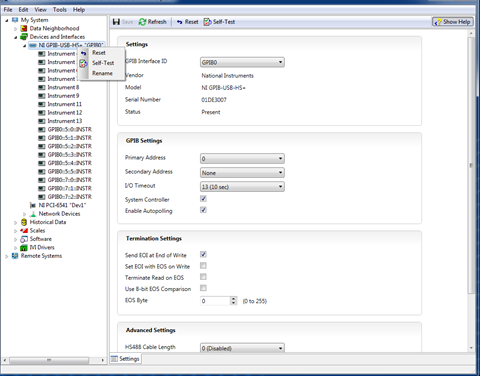
Task: Click the NI PCI-6541 Dev1 icon
Action: tap(33, 205)
